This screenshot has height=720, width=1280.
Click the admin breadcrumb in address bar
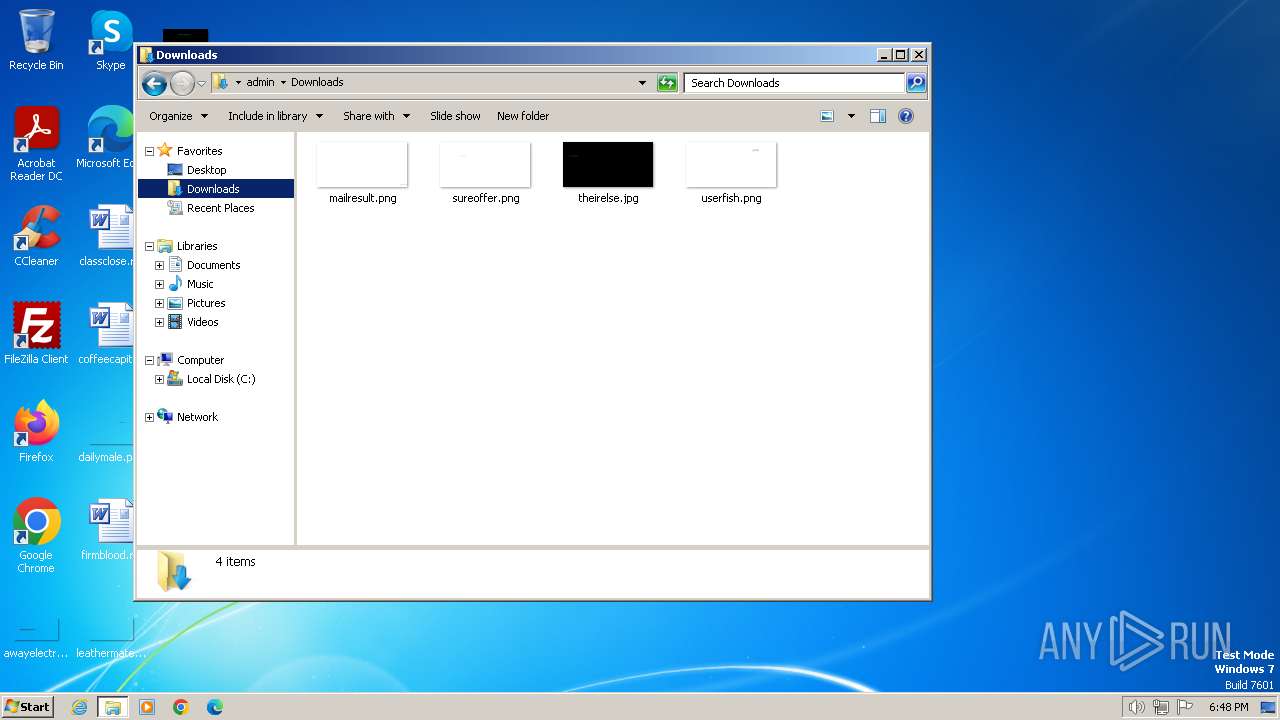point(260,83)
